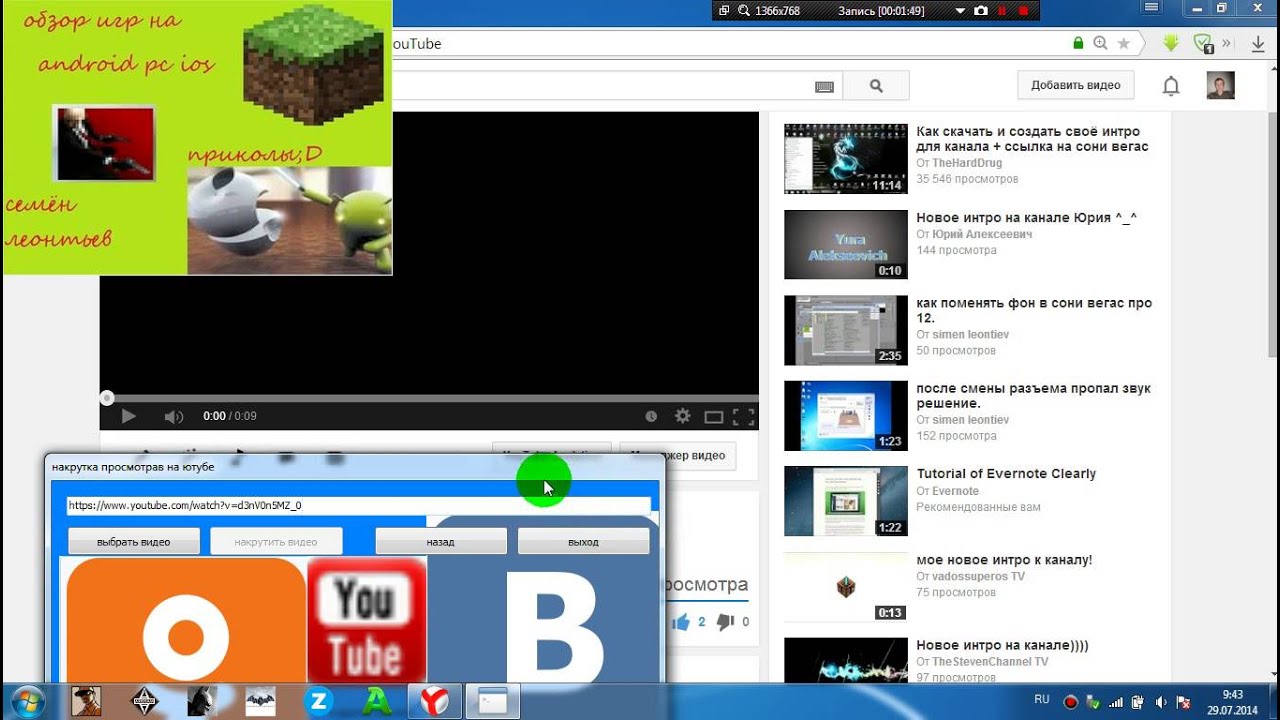1280x720 pixels.
Task: Click the YouTube search magnifier button
Action: (876, 86)
